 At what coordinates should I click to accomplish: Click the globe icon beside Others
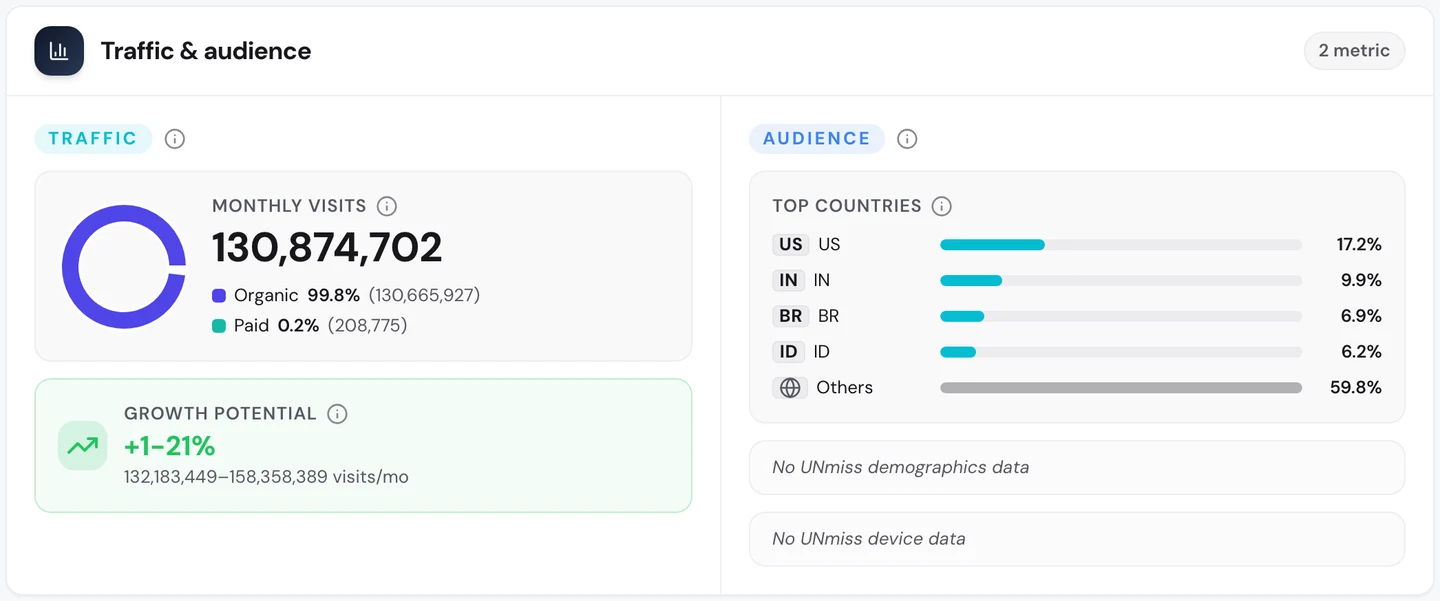tap(790, 388)
